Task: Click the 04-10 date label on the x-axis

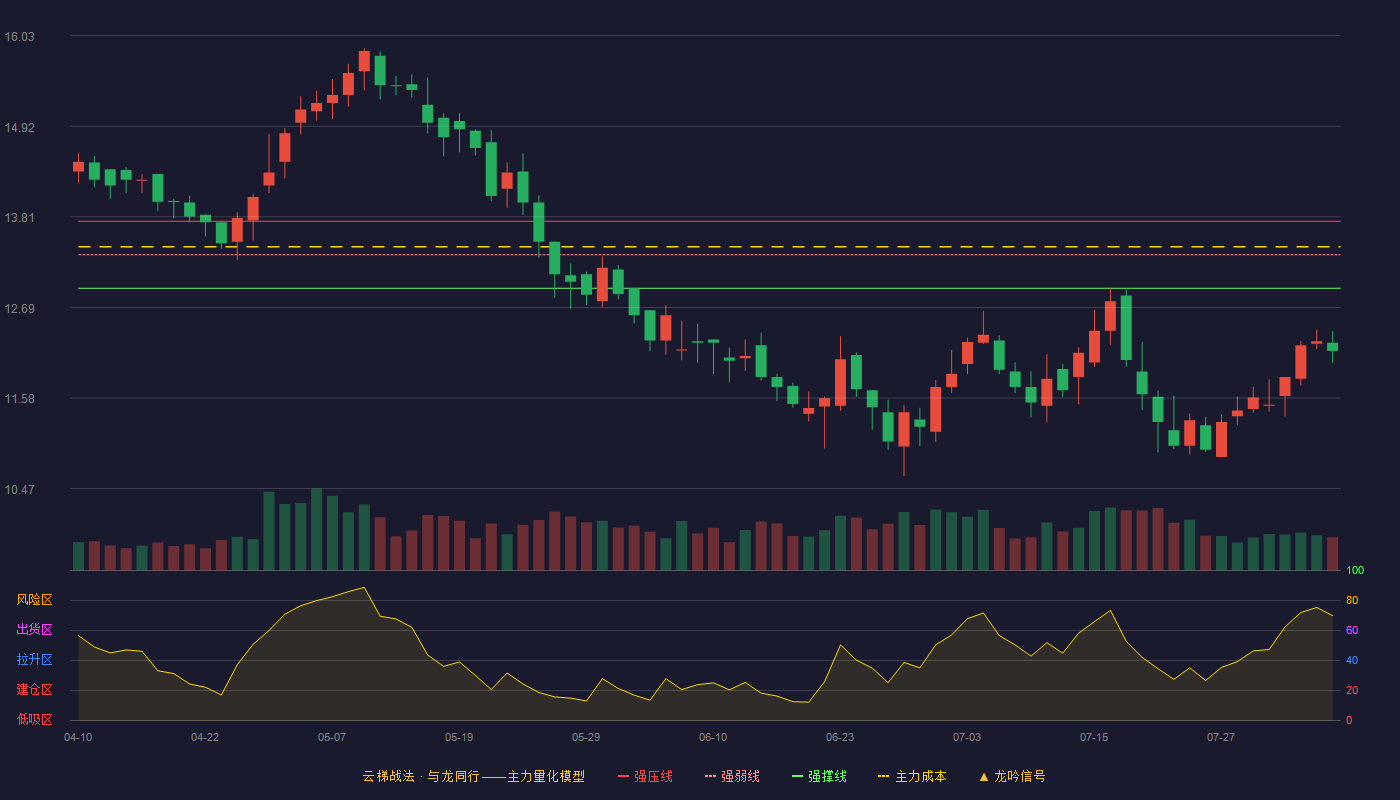Action: [78, 737]
